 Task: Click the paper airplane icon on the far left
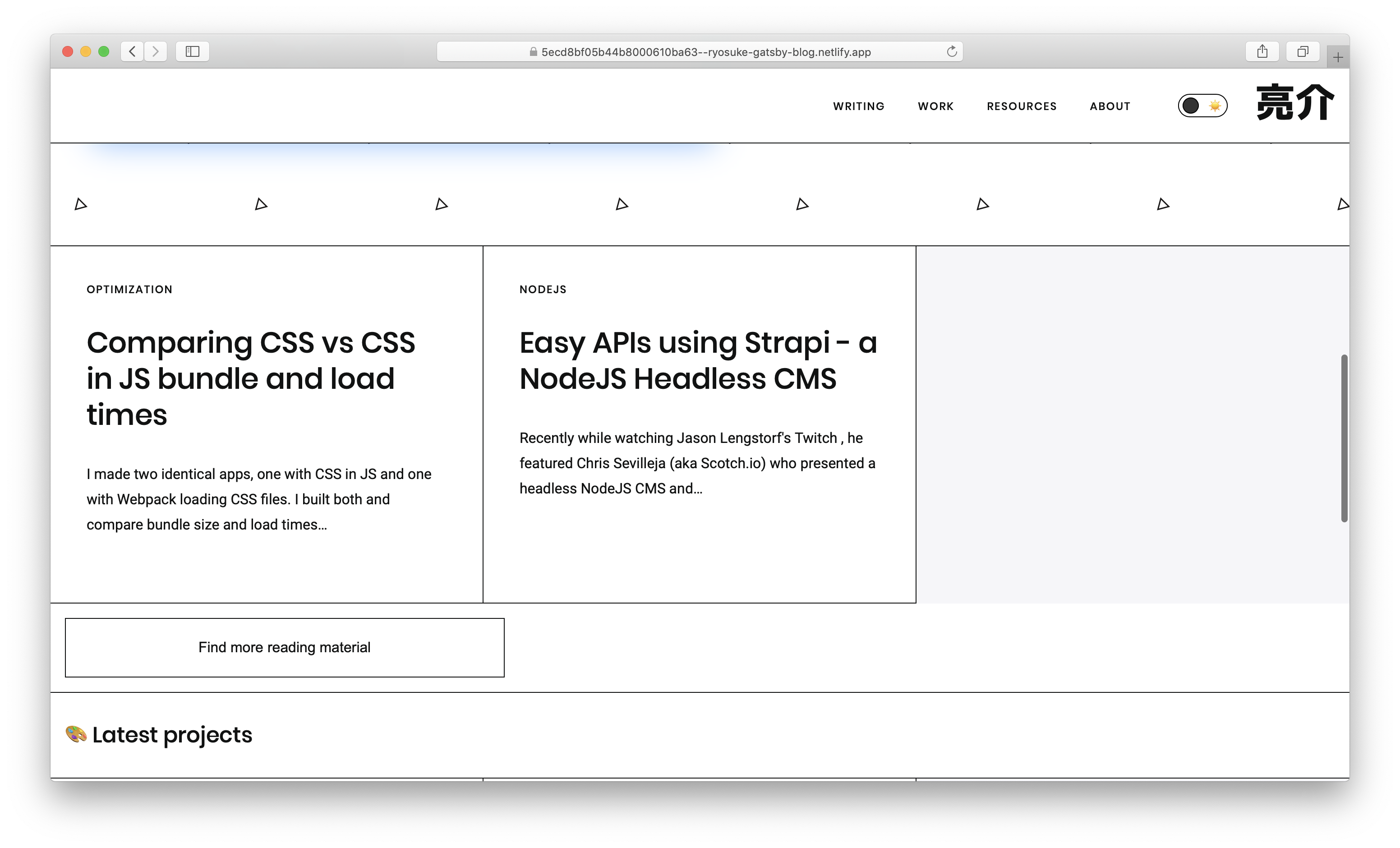coord(80,204)
